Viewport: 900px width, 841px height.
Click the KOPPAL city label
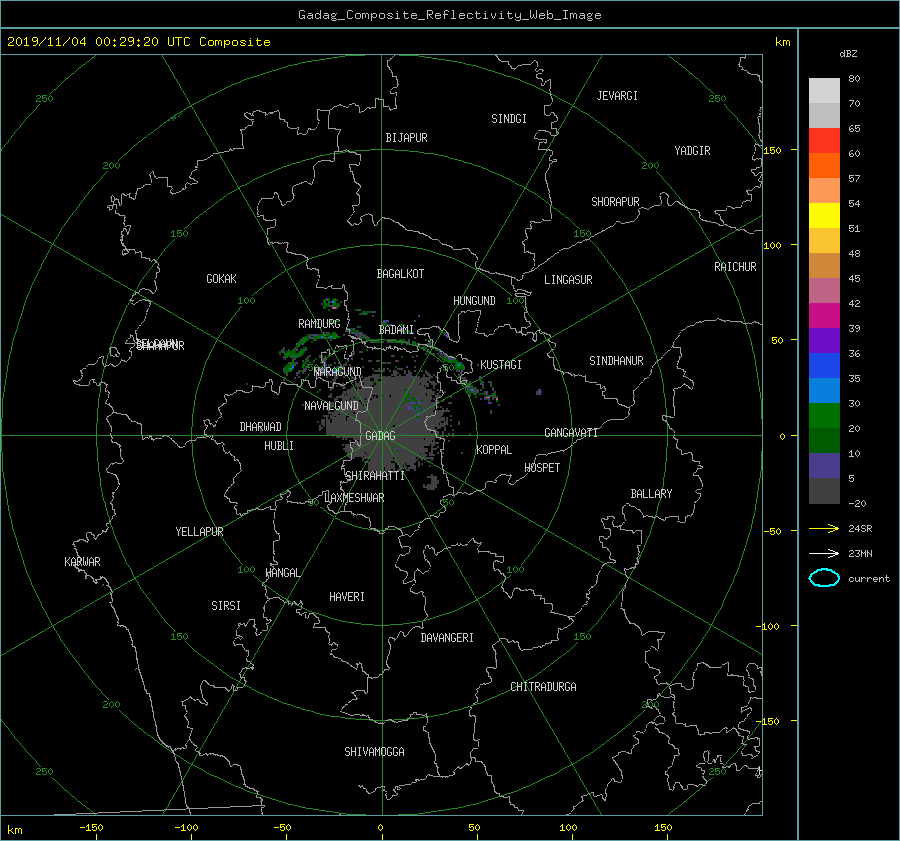494,450
